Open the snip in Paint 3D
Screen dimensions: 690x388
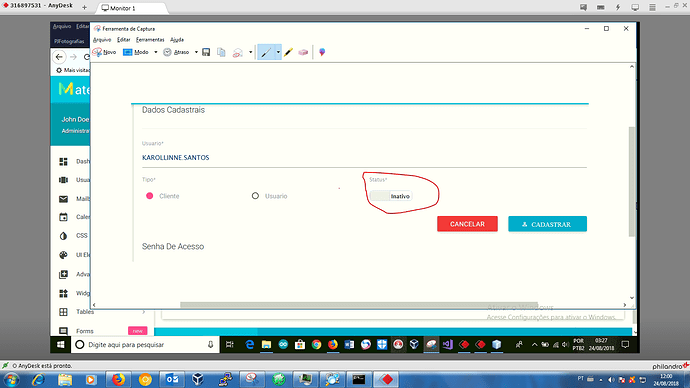pos(322,52)
